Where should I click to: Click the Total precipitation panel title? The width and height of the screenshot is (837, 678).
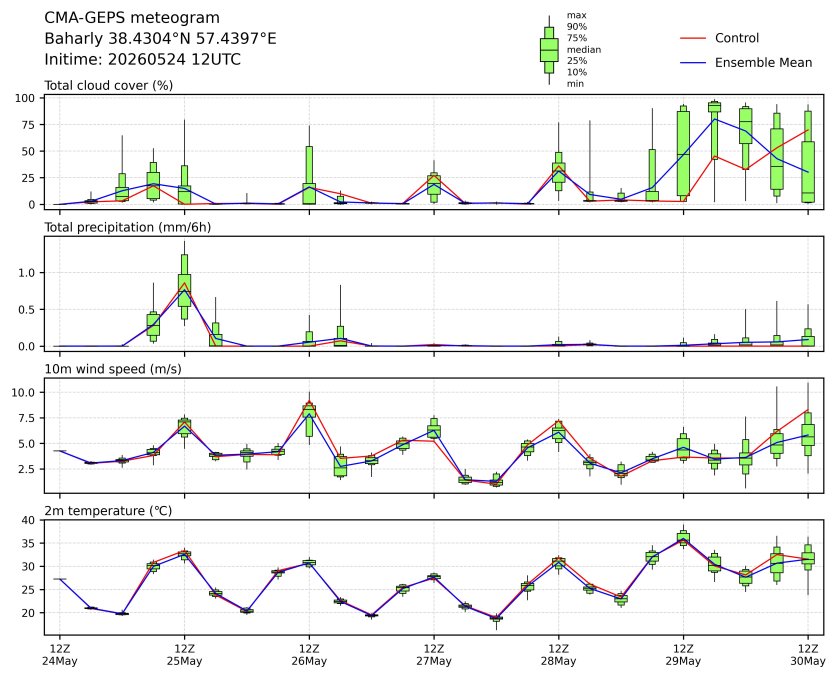click(x=128, y=227)
